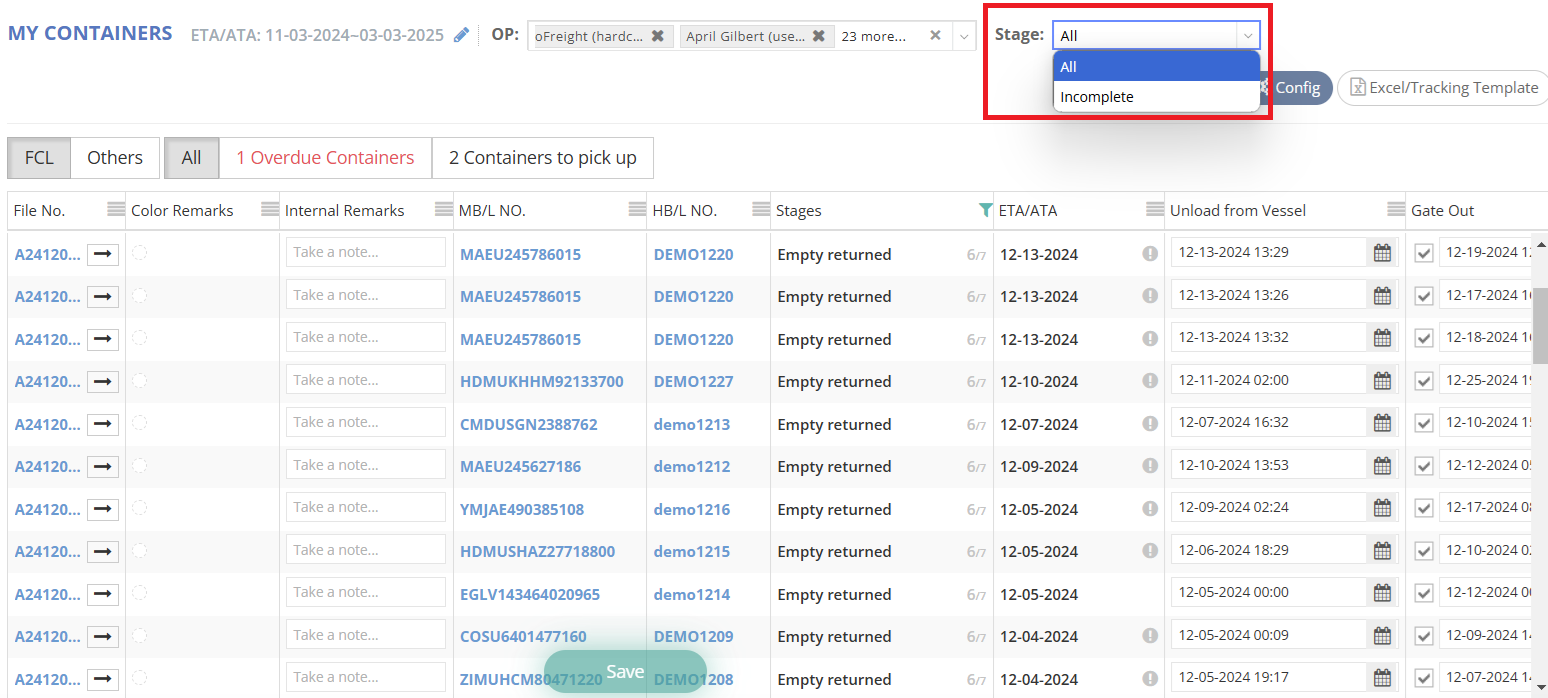
Task: Click the Stages column filter icon
Action: pyautogui.click(x=986, y=210)
